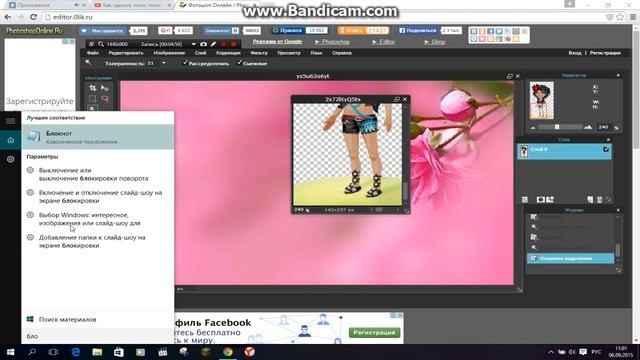Open Блокнот best match result

point(98,137)
